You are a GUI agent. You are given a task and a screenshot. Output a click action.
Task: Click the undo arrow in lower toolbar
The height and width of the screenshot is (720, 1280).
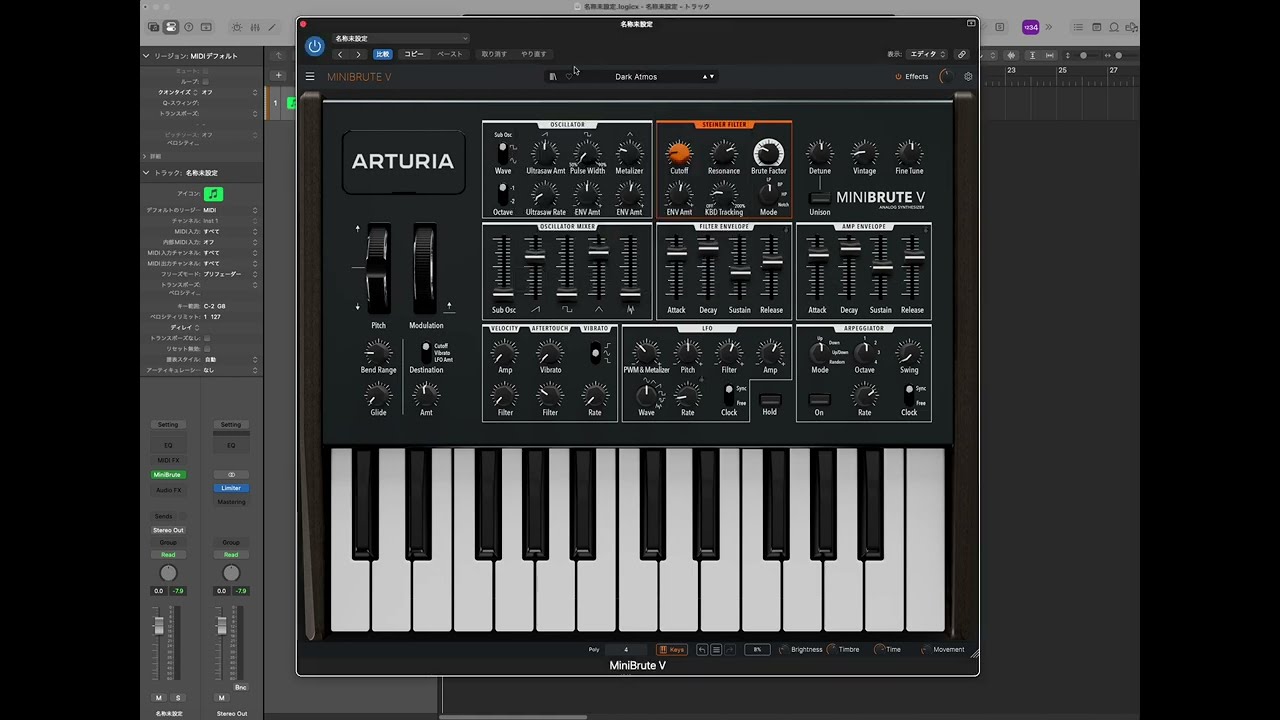click(x=702, y=649)
